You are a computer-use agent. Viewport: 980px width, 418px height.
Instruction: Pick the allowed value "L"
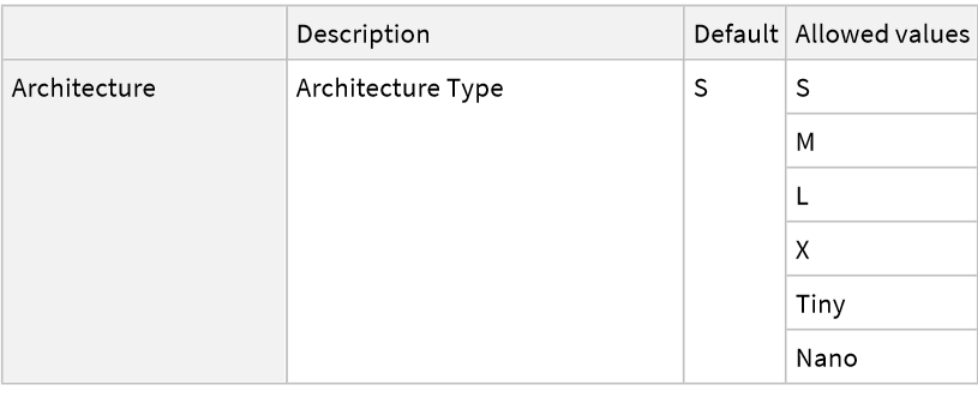coord(801,196)
